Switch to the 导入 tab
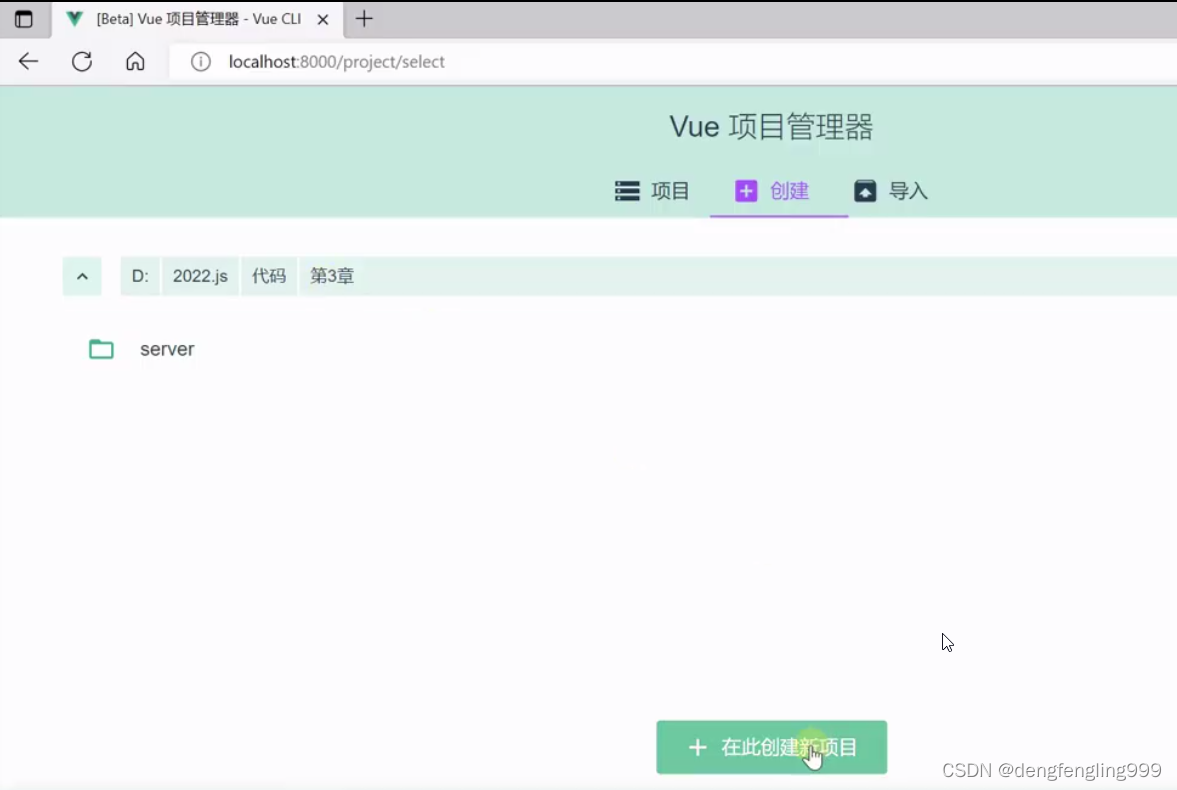This screenshot has height=790, width=1177. (891, 191)
